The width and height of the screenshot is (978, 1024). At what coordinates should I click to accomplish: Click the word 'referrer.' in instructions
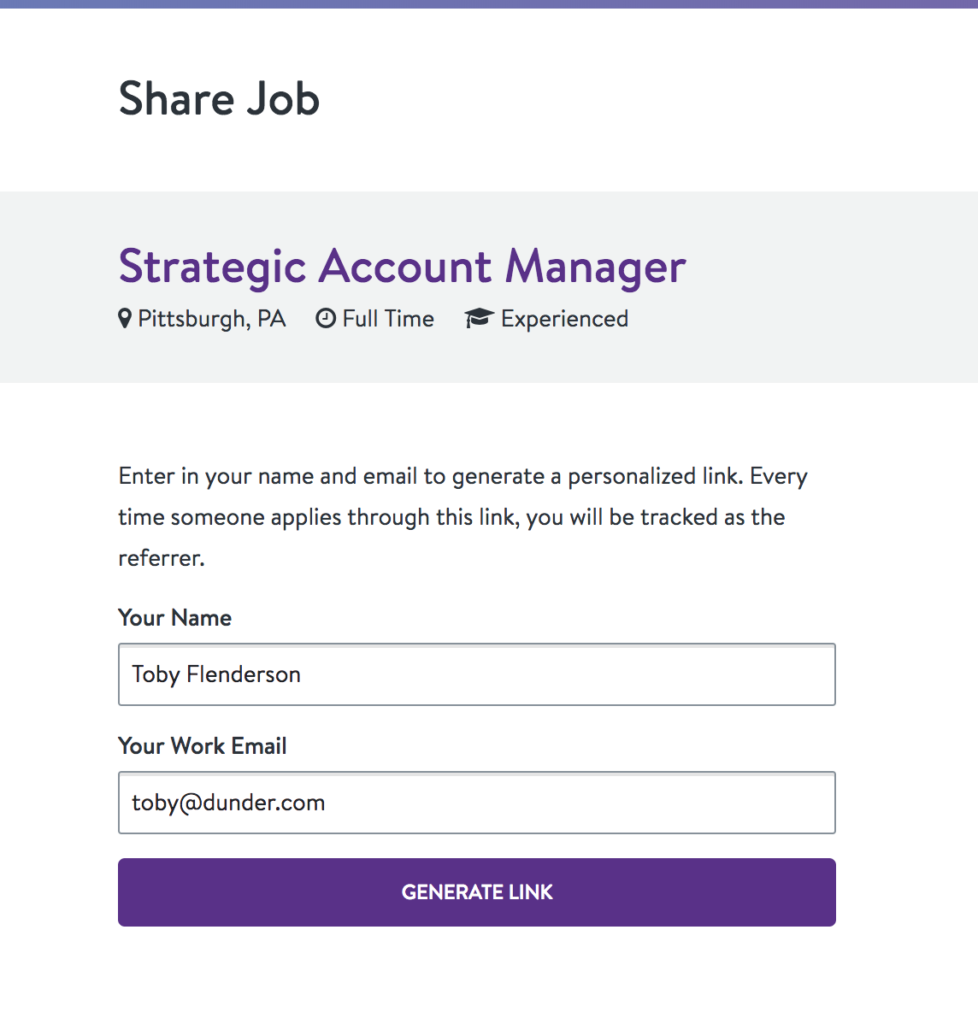[161, 558]
